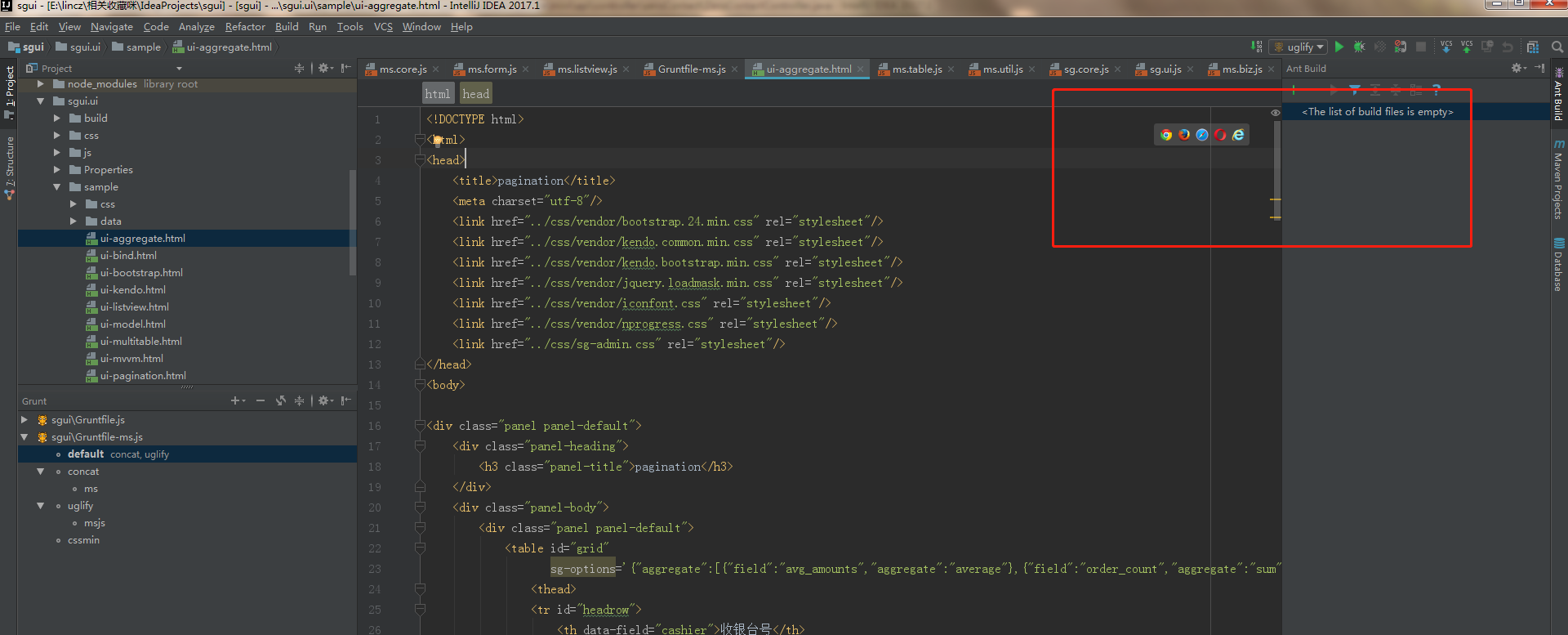Screen dimensions: 1568x635
Task: Toggle the Maven Projects side tool window button
Action: point(1558,179)
